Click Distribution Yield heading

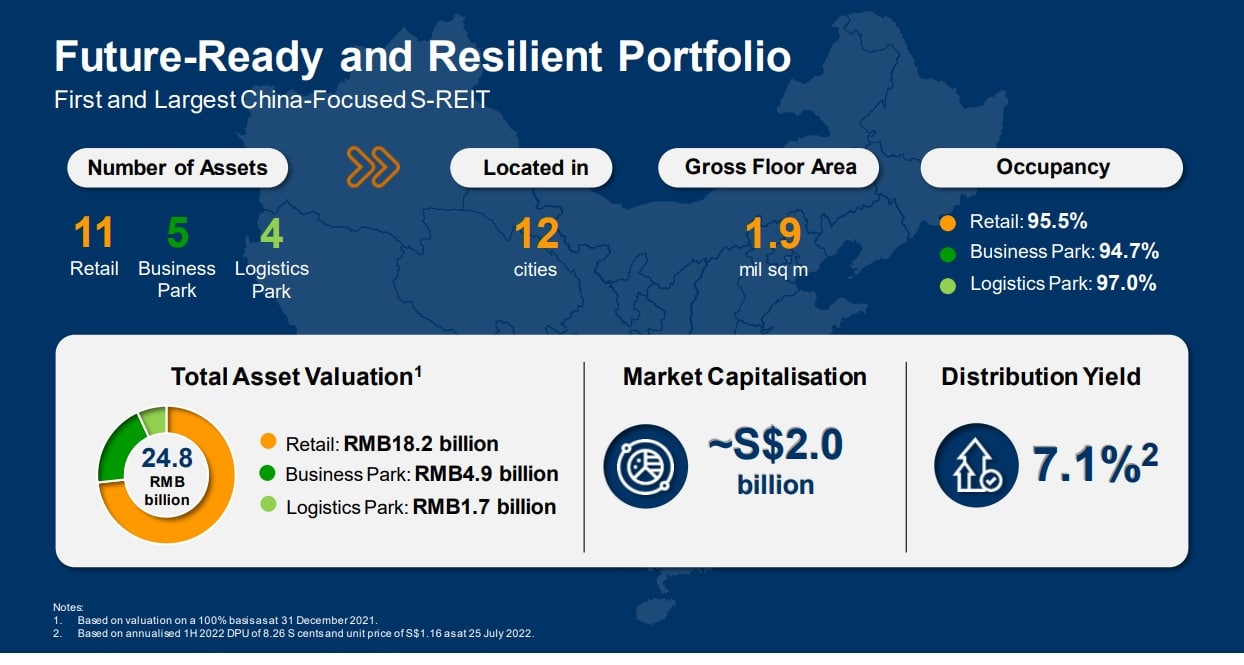click(1041, 377)
